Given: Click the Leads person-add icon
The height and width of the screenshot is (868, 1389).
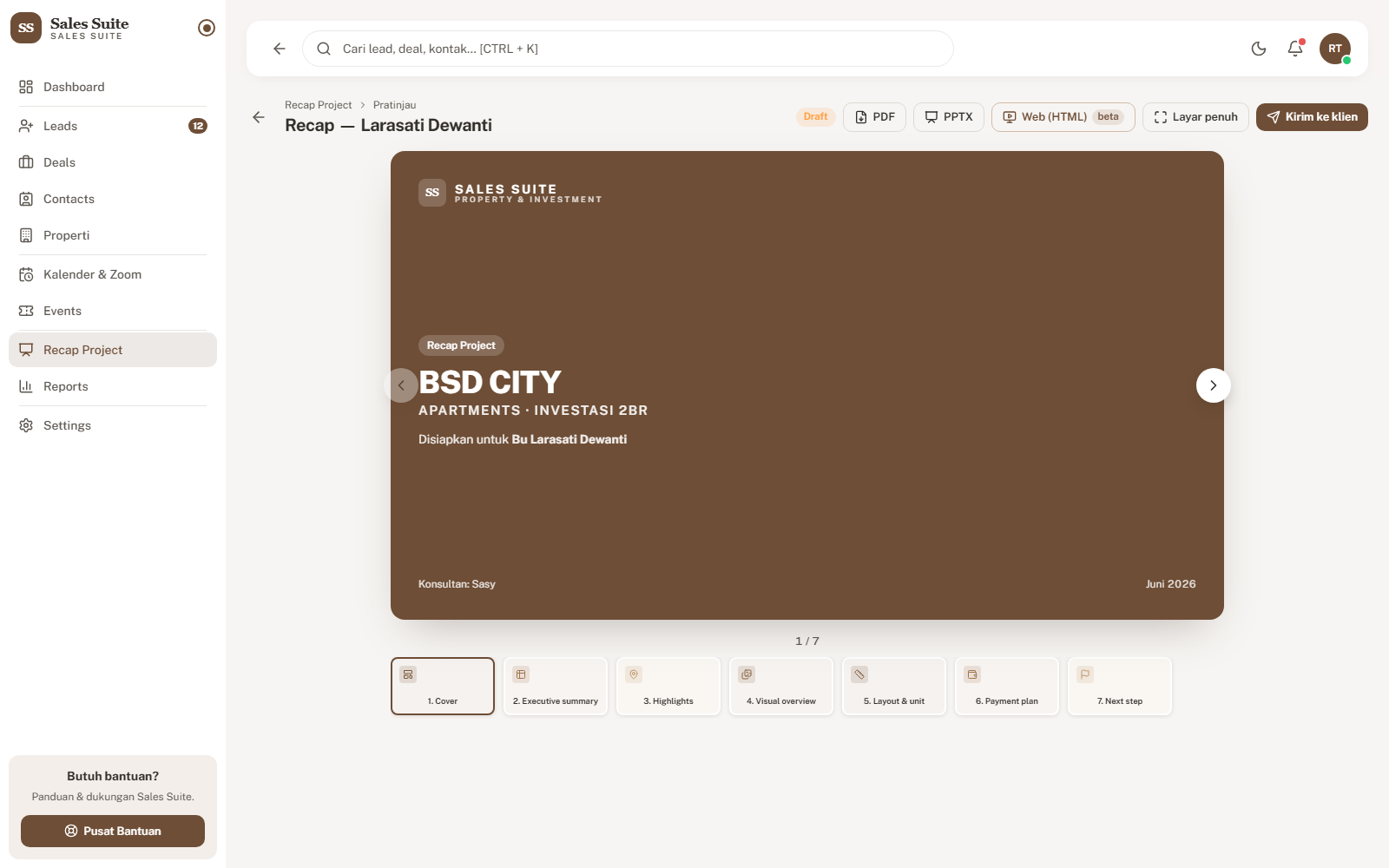Looking at the screenshot, I should pyautogui.click(x=26, y=126).
